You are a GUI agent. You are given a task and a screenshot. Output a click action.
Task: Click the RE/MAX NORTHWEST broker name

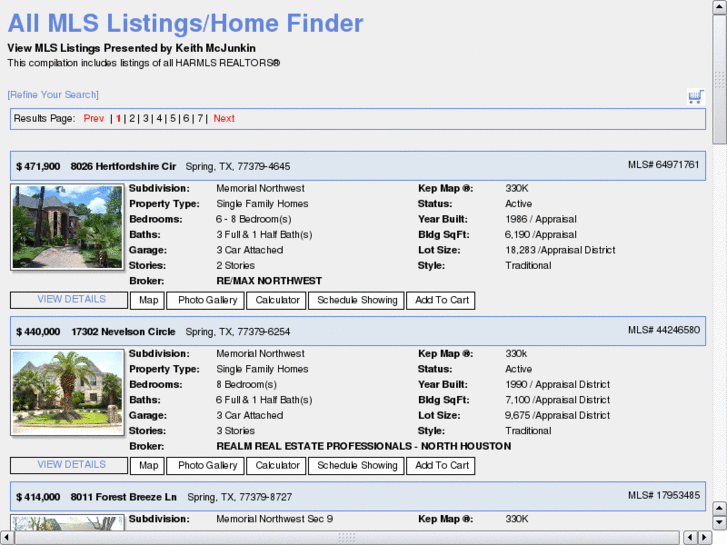point(269,281)
